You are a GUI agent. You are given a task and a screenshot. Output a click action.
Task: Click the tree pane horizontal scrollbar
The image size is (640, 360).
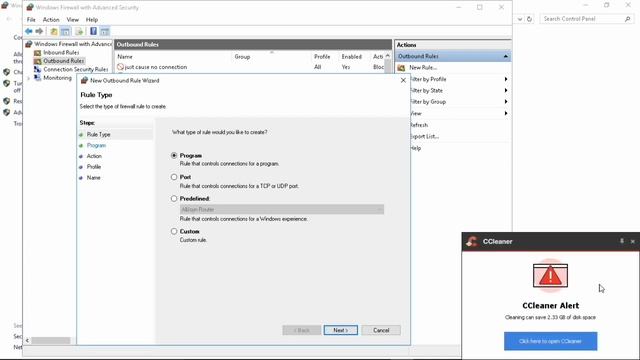51,340
